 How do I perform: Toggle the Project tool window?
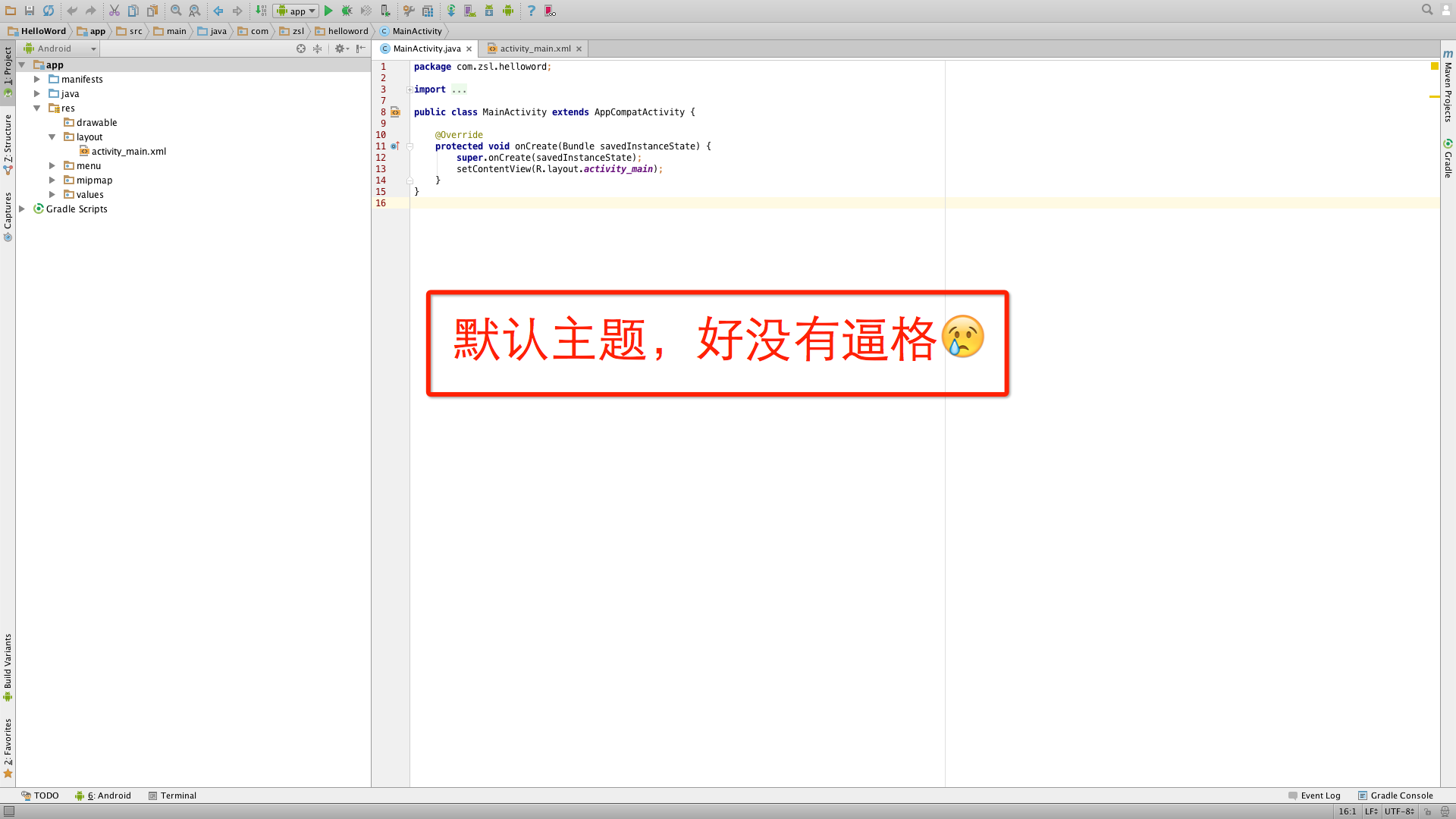(x=8, y=71)
